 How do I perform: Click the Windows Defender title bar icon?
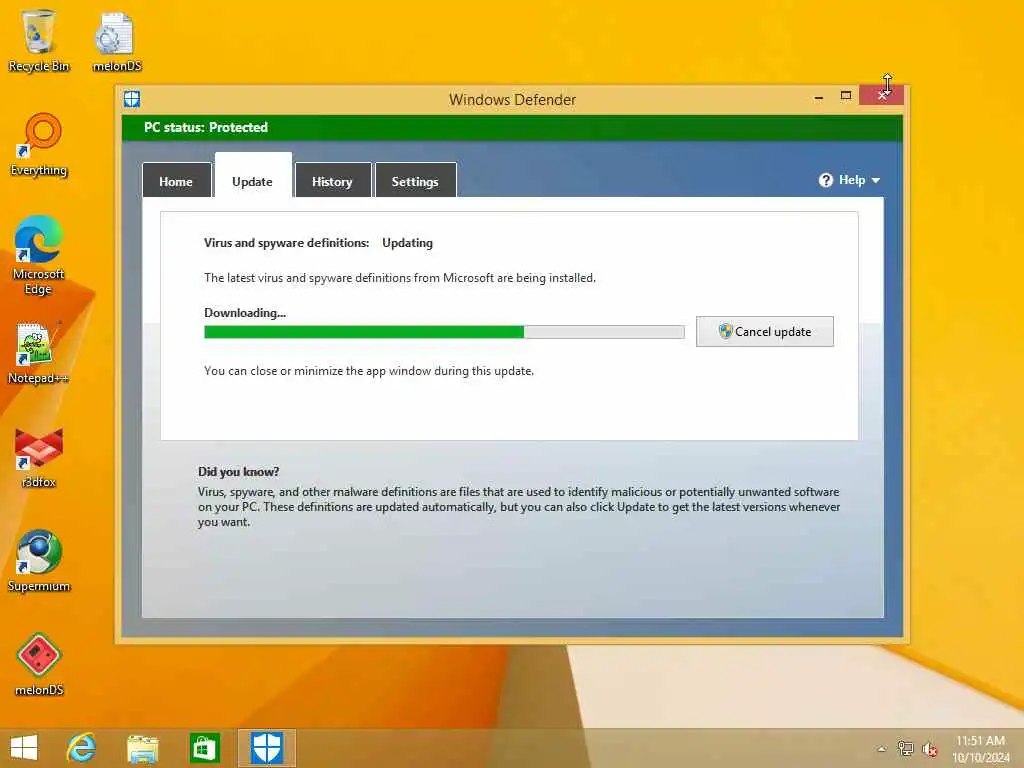coord(132,99)
